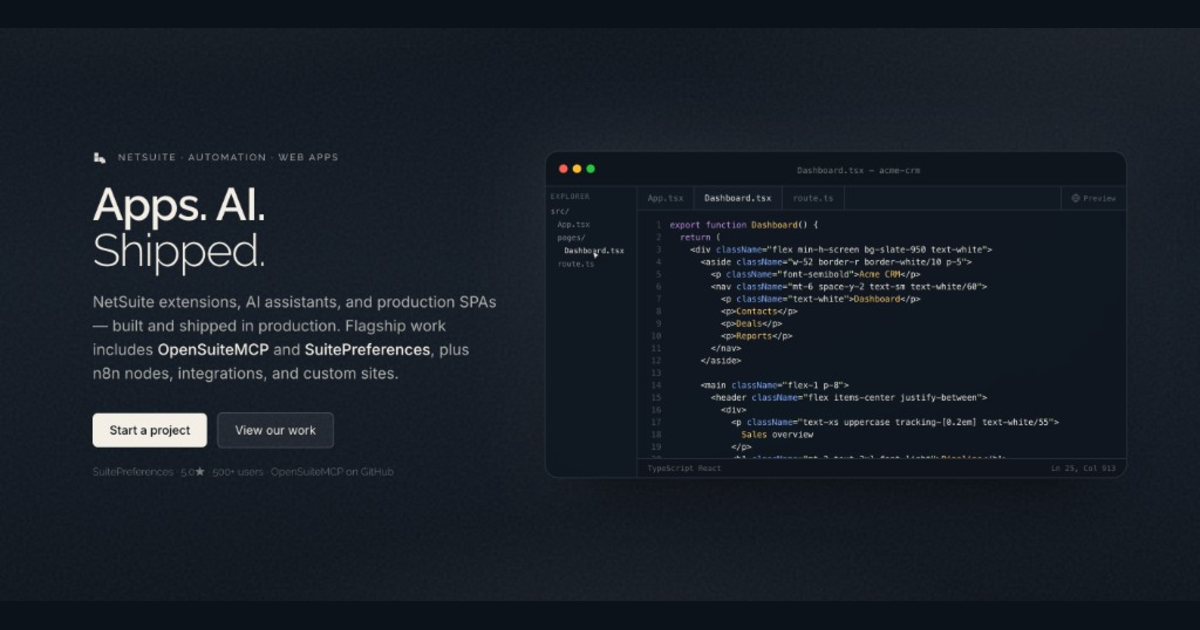1200x630 pixels.
Task: Click the green maximize dot of editor window
Action: tap(591, 169)
